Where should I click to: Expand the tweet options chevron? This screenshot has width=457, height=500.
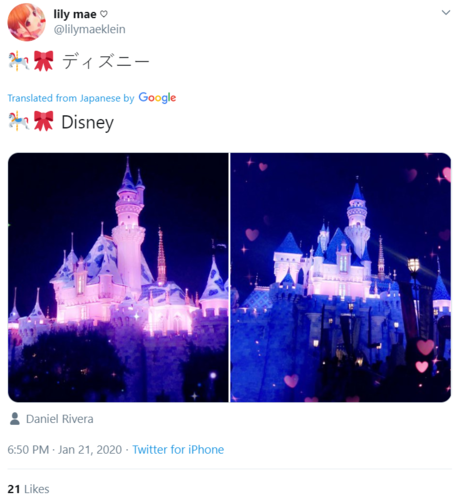446,13
